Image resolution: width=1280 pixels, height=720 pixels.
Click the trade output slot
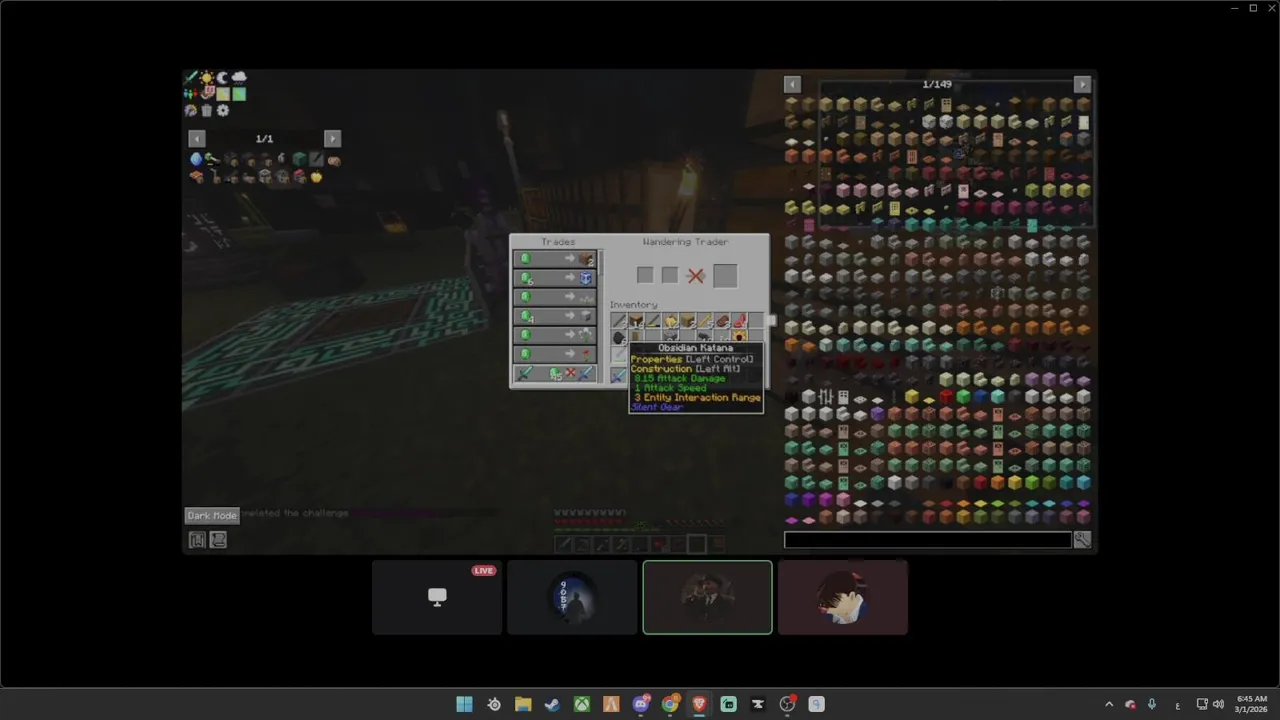pyautogui.click(x=725, y=276)
